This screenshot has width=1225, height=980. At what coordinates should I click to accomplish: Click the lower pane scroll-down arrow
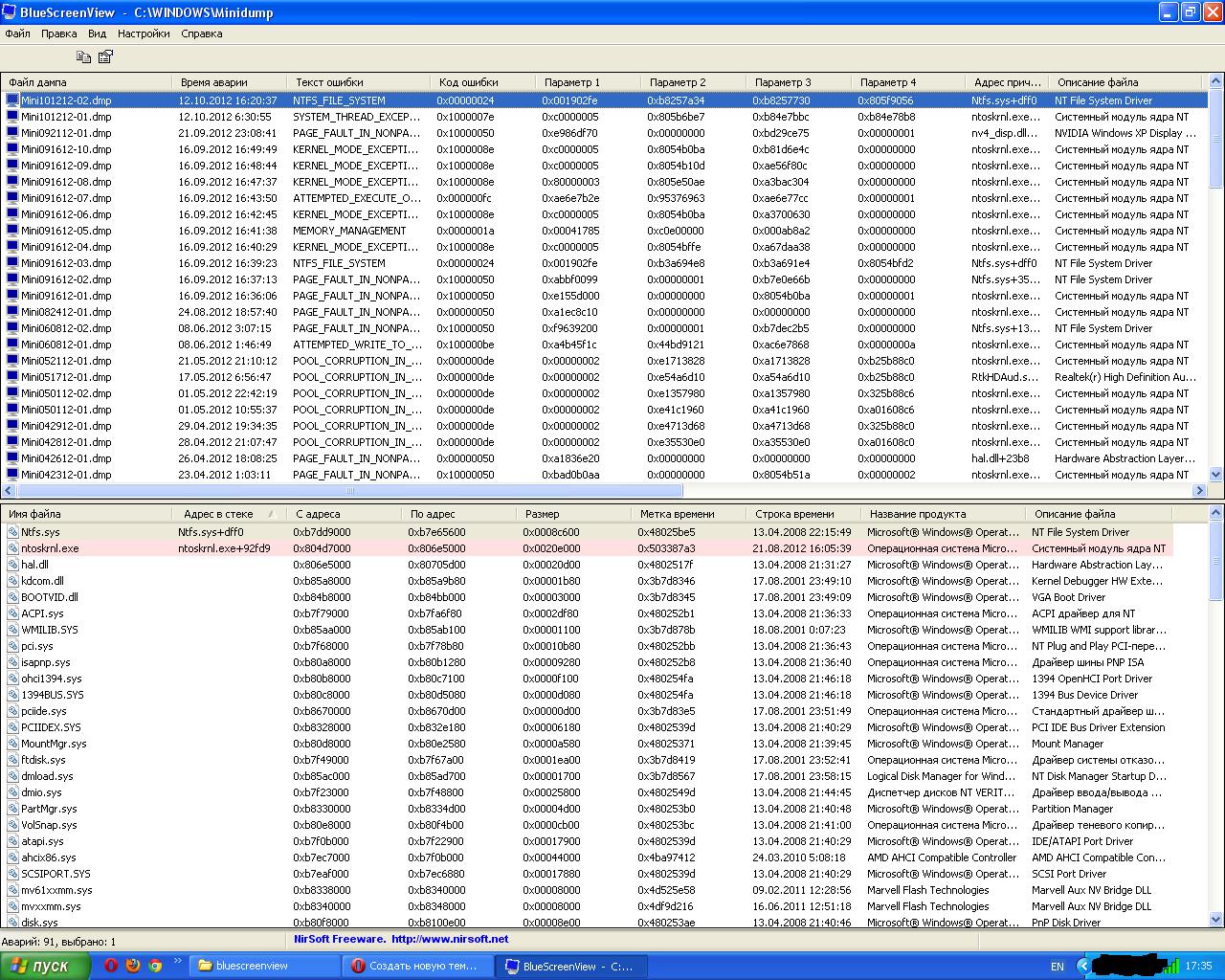pyautogui.click(x=1216, y=921)
